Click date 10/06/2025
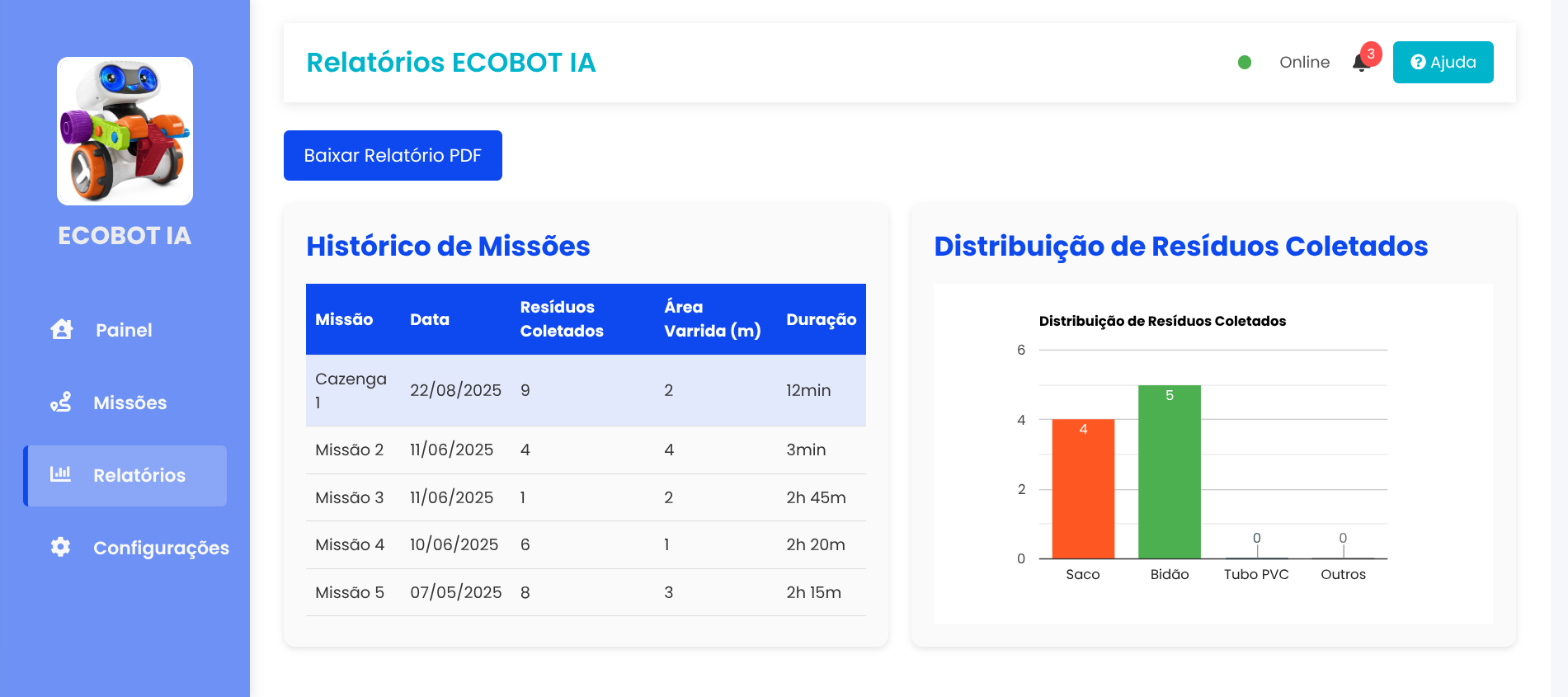 coord(454,544)
